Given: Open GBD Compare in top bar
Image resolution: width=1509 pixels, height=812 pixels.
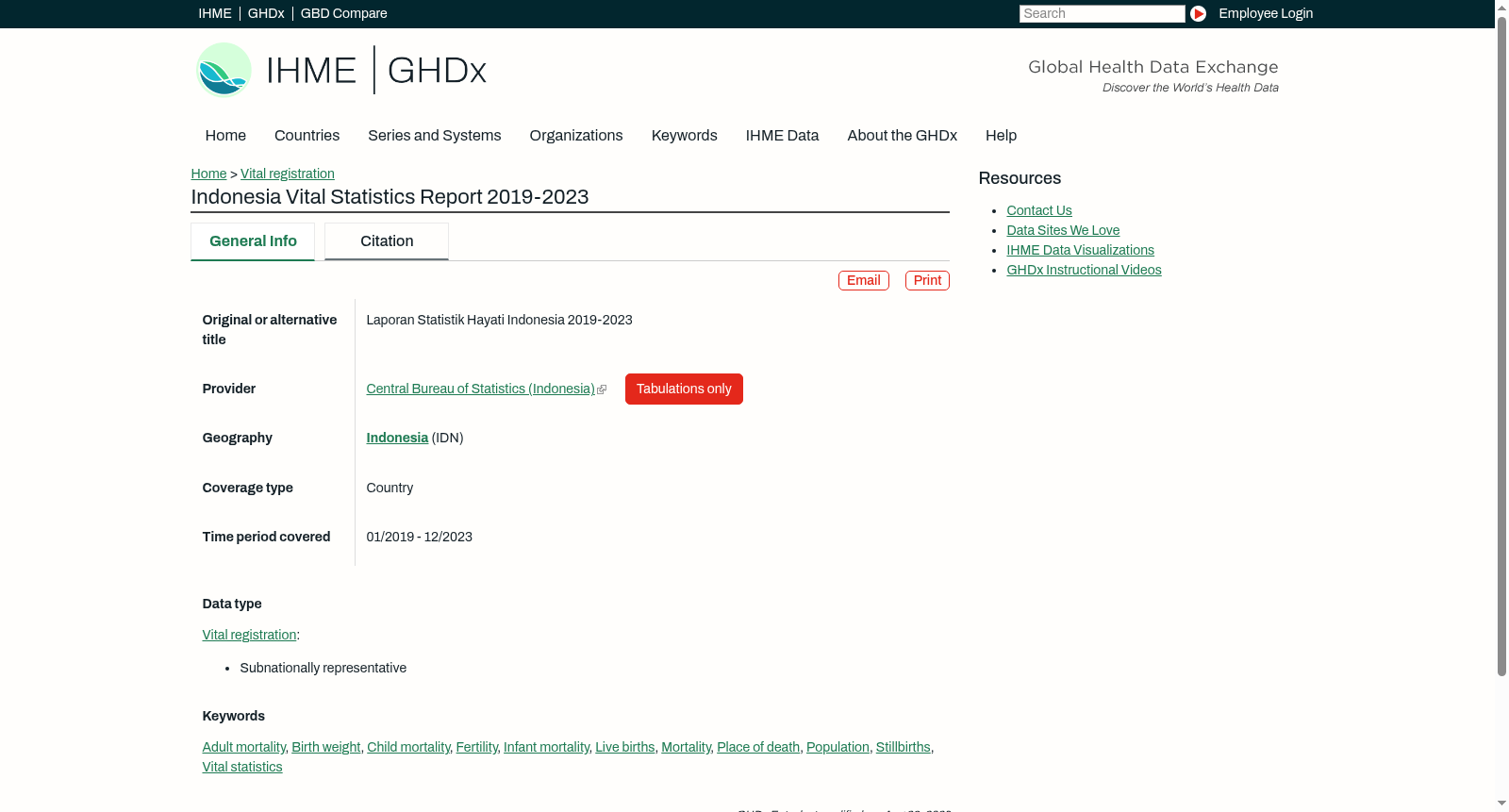Looking at the screenshot, I should (344, 13).
